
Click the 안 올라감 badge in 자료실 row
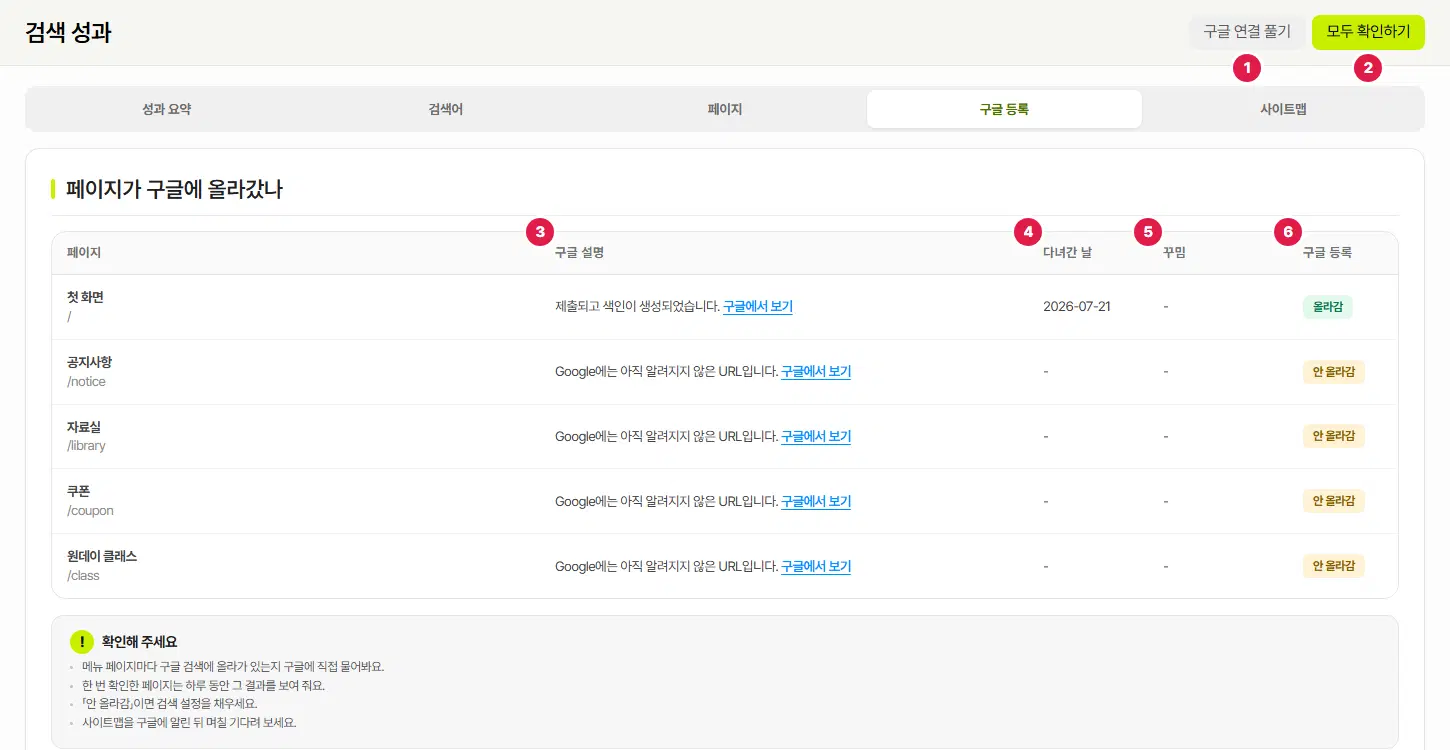coord(1333,436)
